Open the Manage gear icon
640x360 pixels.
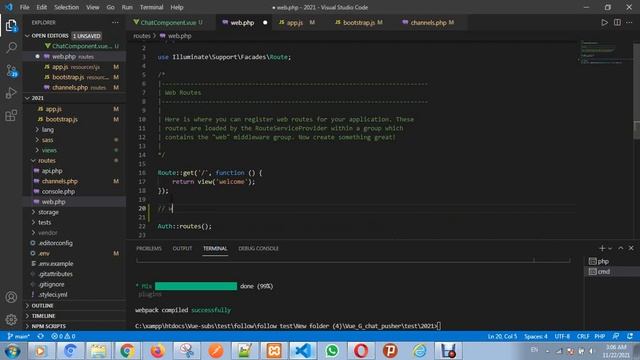[11, 319]
